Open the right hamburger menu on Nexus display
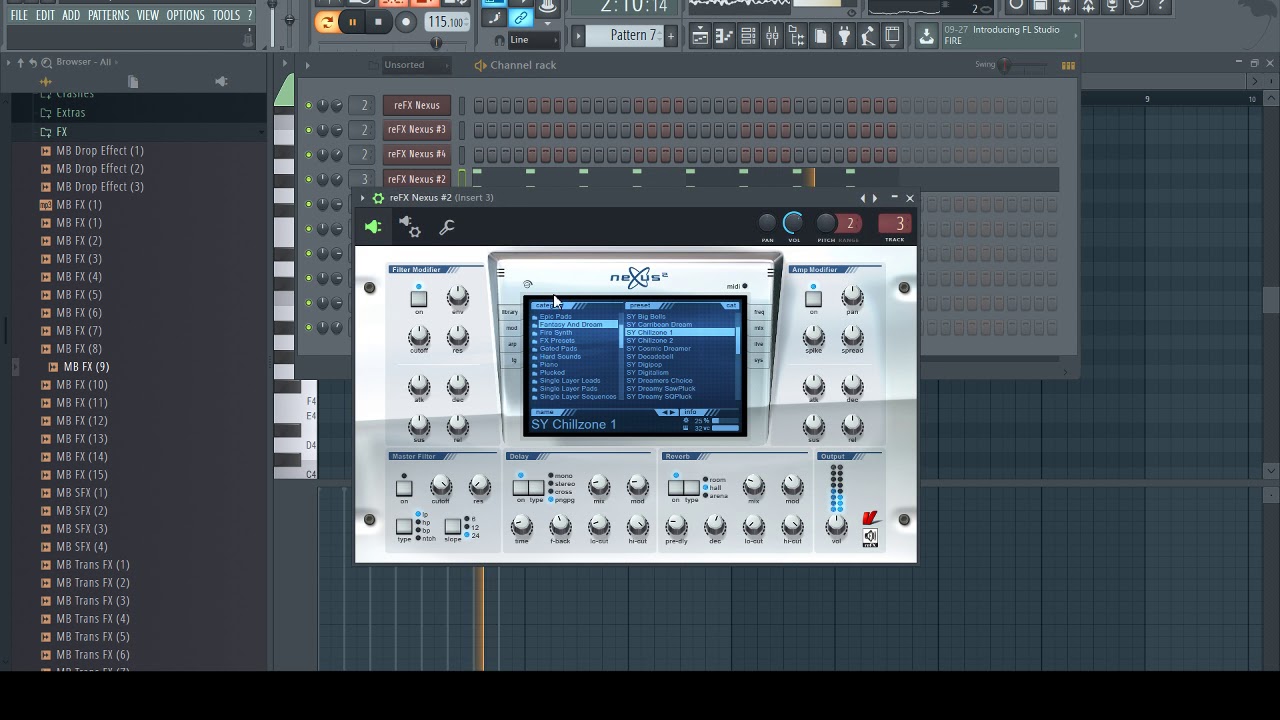This screenshot has width=1280, height=720. pos(771,273)
